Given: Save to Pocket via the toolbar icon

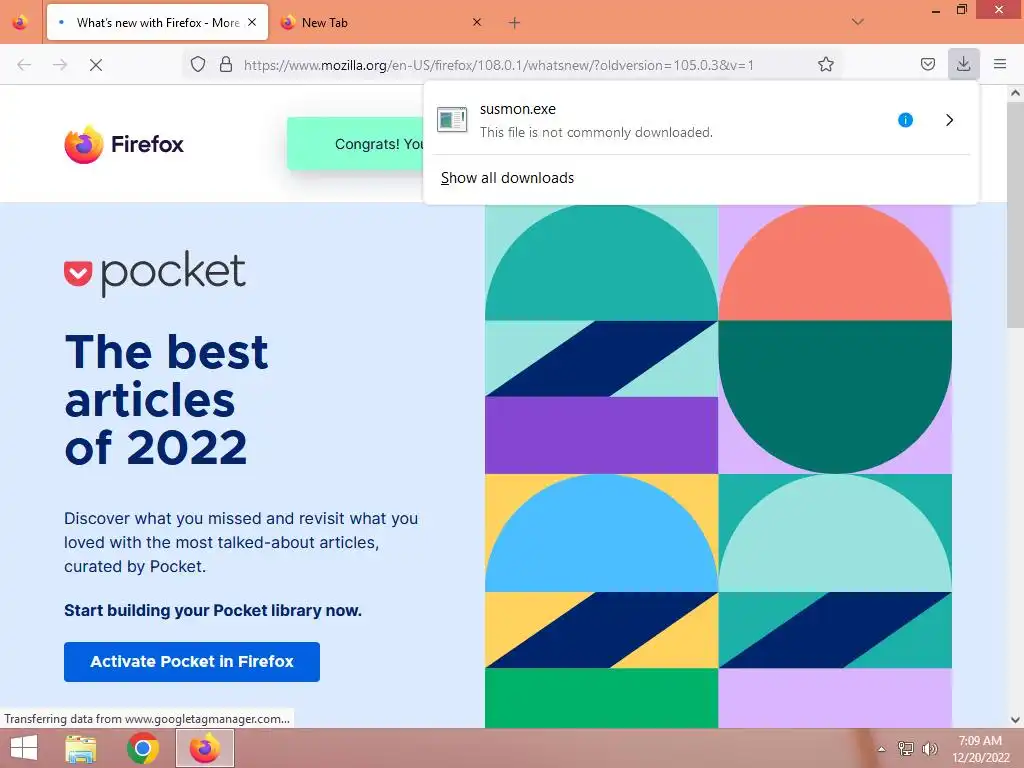Looking at the screenshot, I should (x=927, y=64).
